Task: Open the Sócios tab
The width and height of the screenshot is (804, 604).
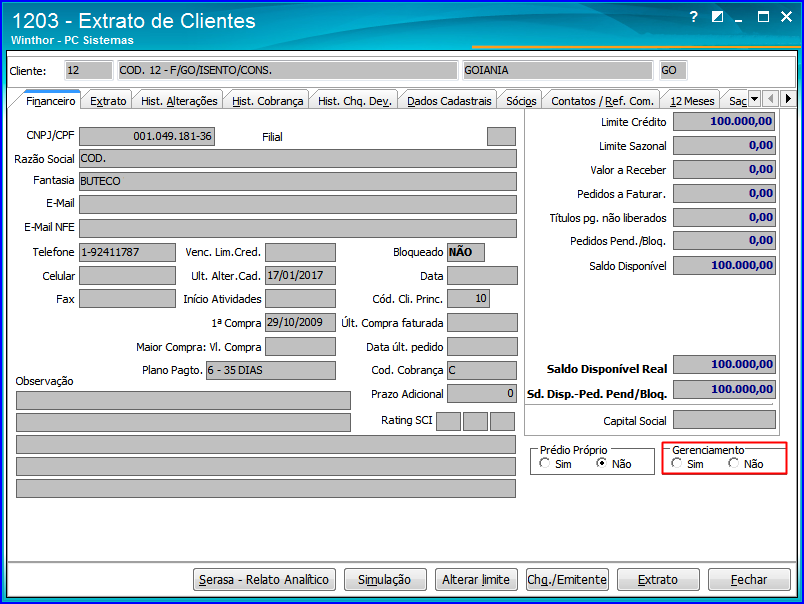Action: coord(521,101)
